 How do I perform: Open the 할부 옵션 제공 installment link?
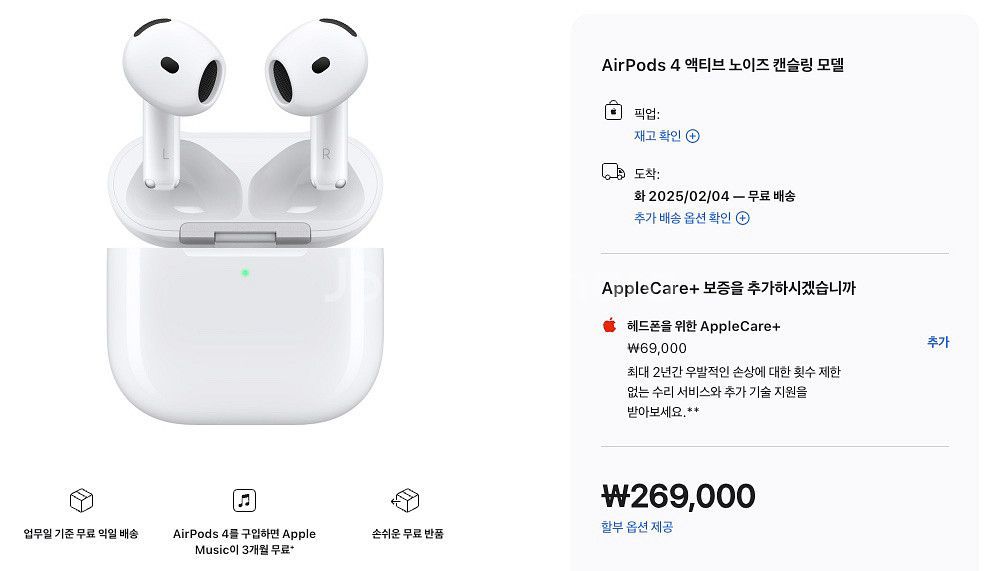(x=637, y=526)
